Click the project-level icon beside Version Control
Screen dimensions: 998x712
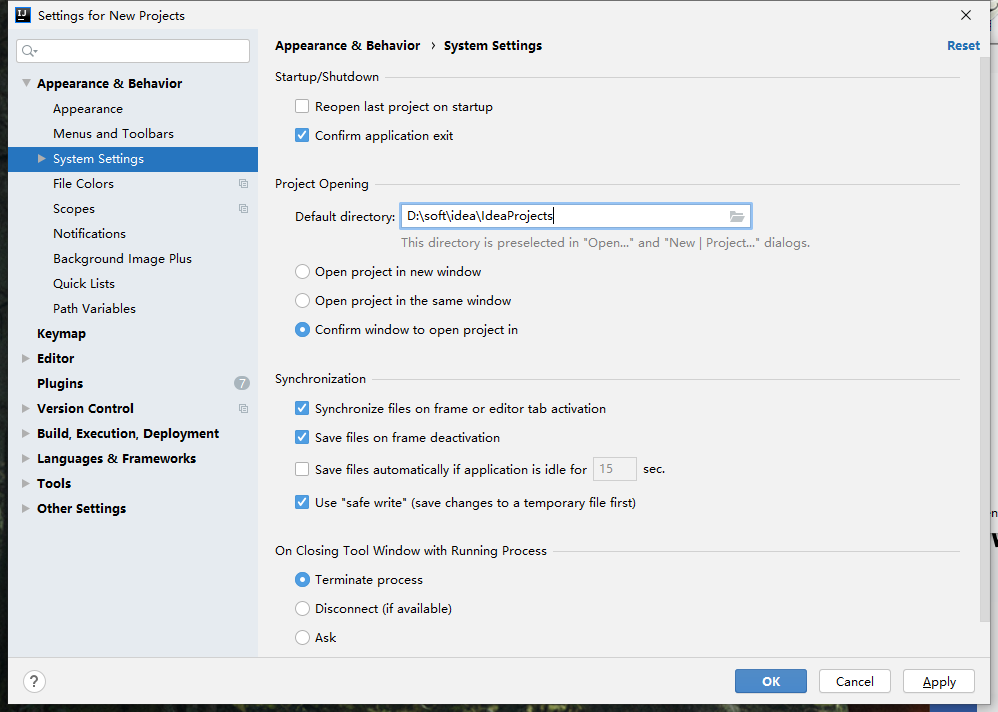(x=243, y=409)
